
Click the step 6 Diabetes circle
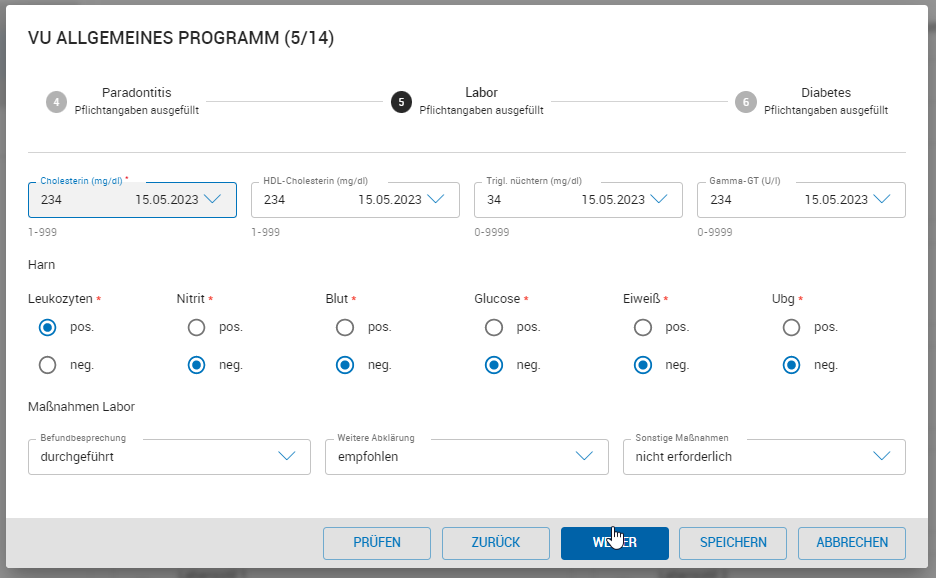(x=745, y=102)
